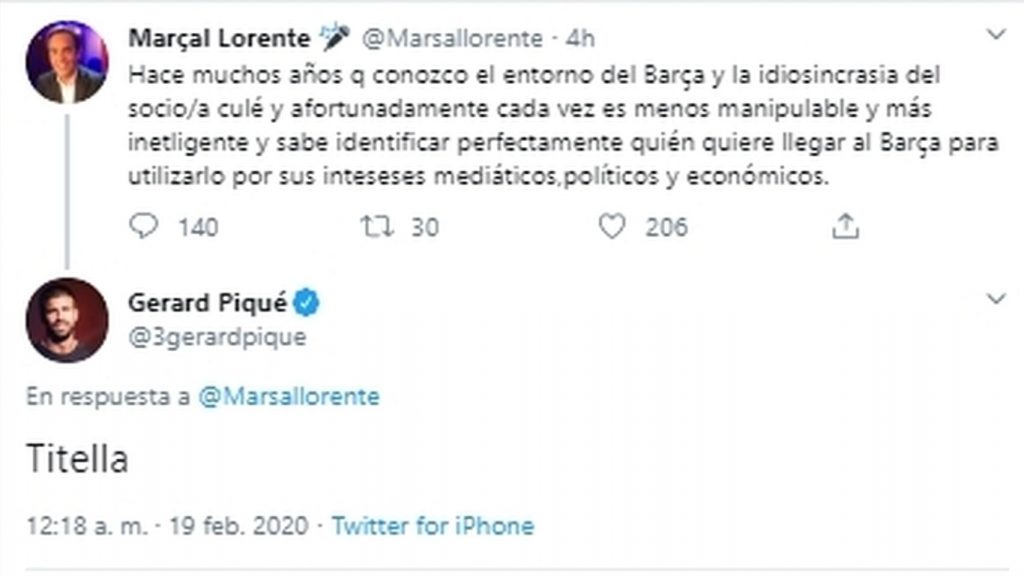Like the tweet with the heart icon
This screenshot has height=576, width=1024.
coord(611,227)
